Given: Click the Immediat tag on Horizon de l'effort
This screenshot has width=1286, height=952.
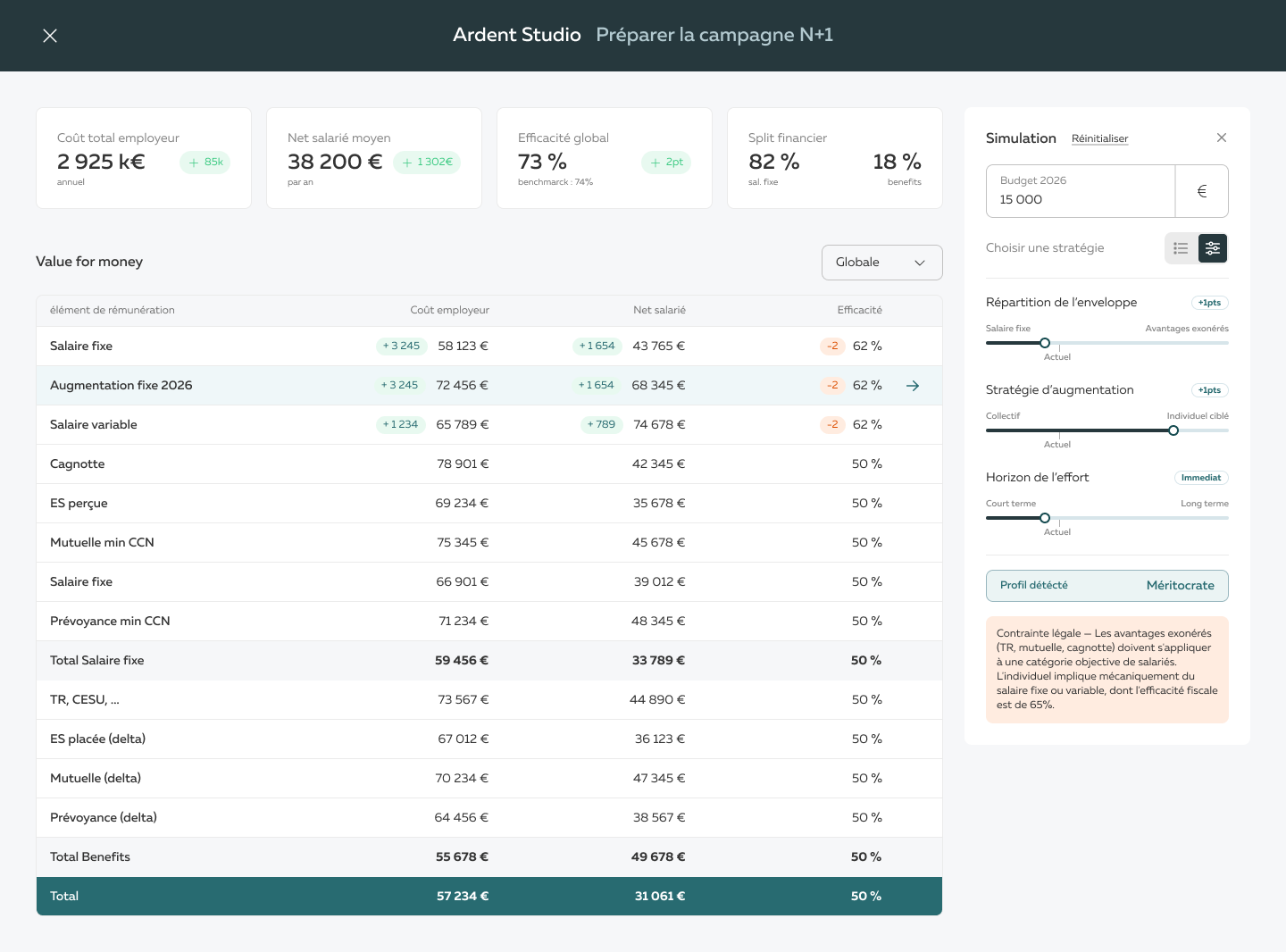Looking at the screenshot, I should tap(1200, 478).
